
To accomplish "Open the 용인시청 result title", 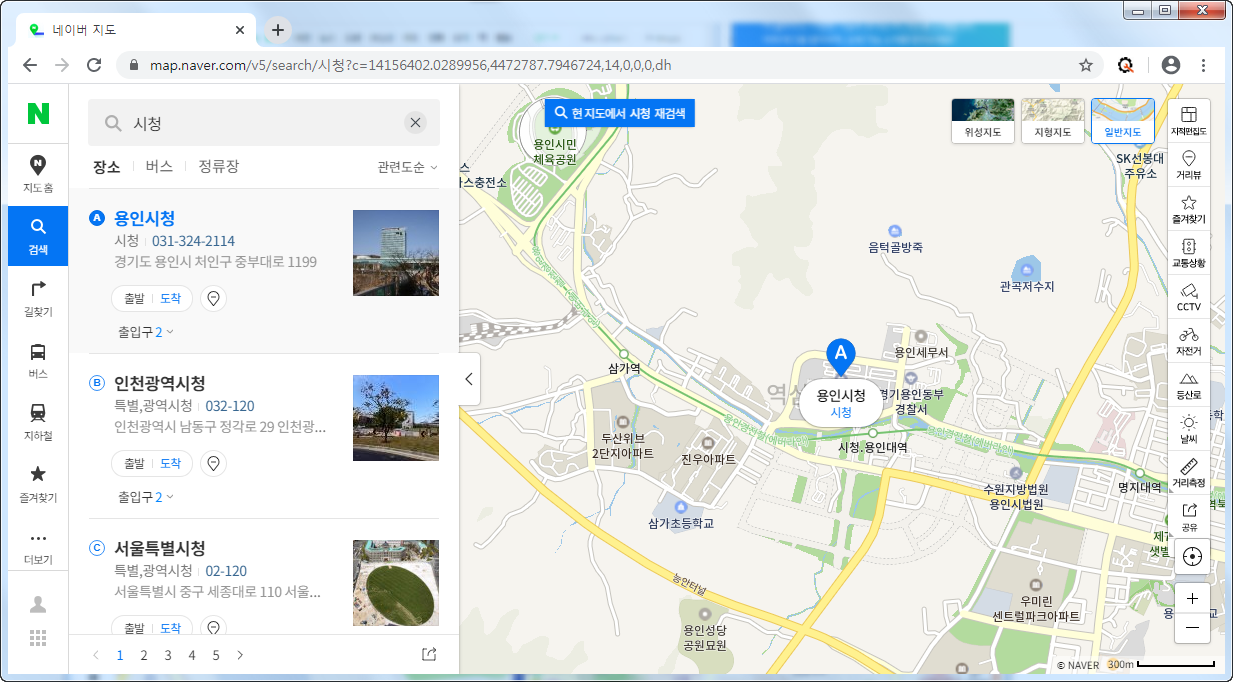I will [x=145, y=218].
